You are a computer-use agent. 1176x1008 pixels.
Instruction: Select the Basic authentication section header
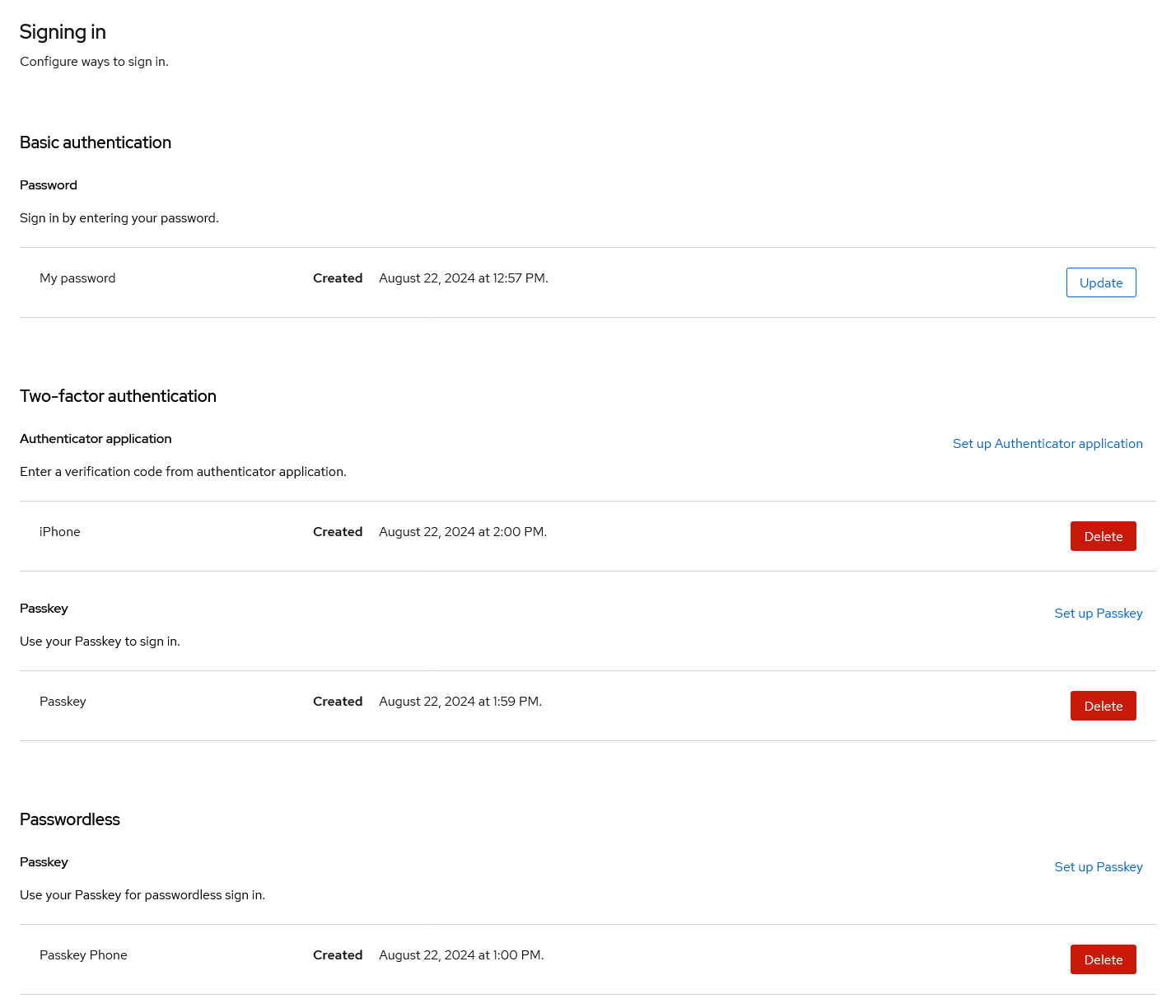tap(95, 142)
